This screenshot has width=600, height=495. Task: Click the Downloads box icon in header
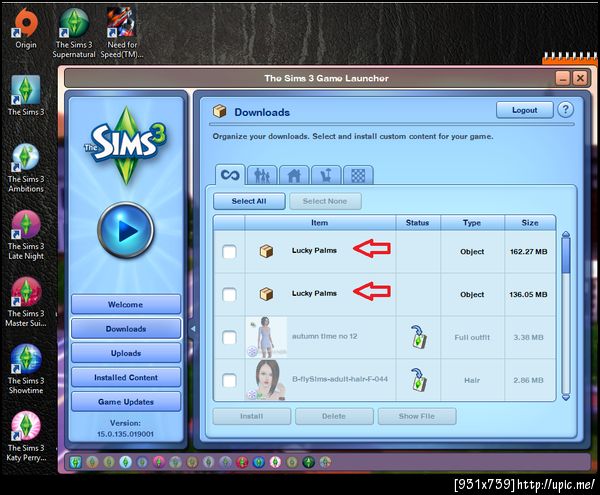pos(220,111)
